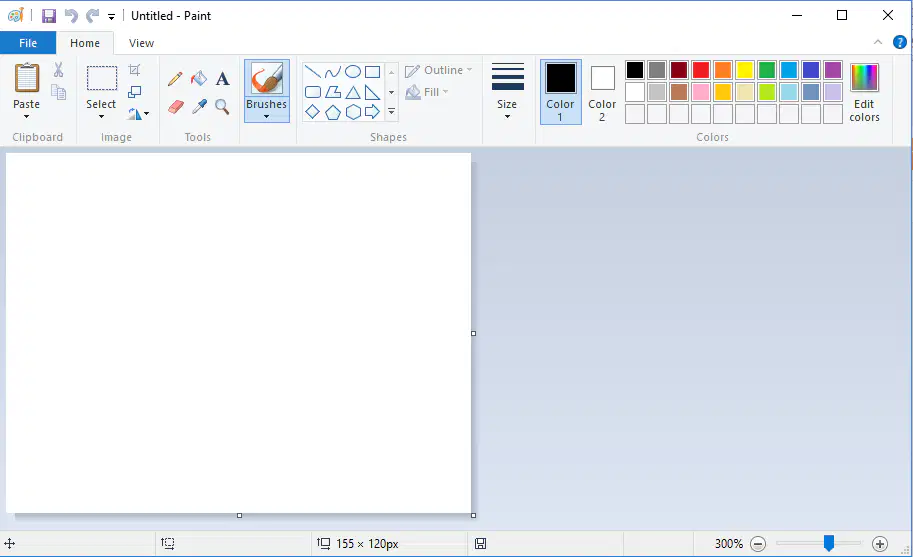
Task: Click the zoom out minus button
Action: [x=758, y=544]
